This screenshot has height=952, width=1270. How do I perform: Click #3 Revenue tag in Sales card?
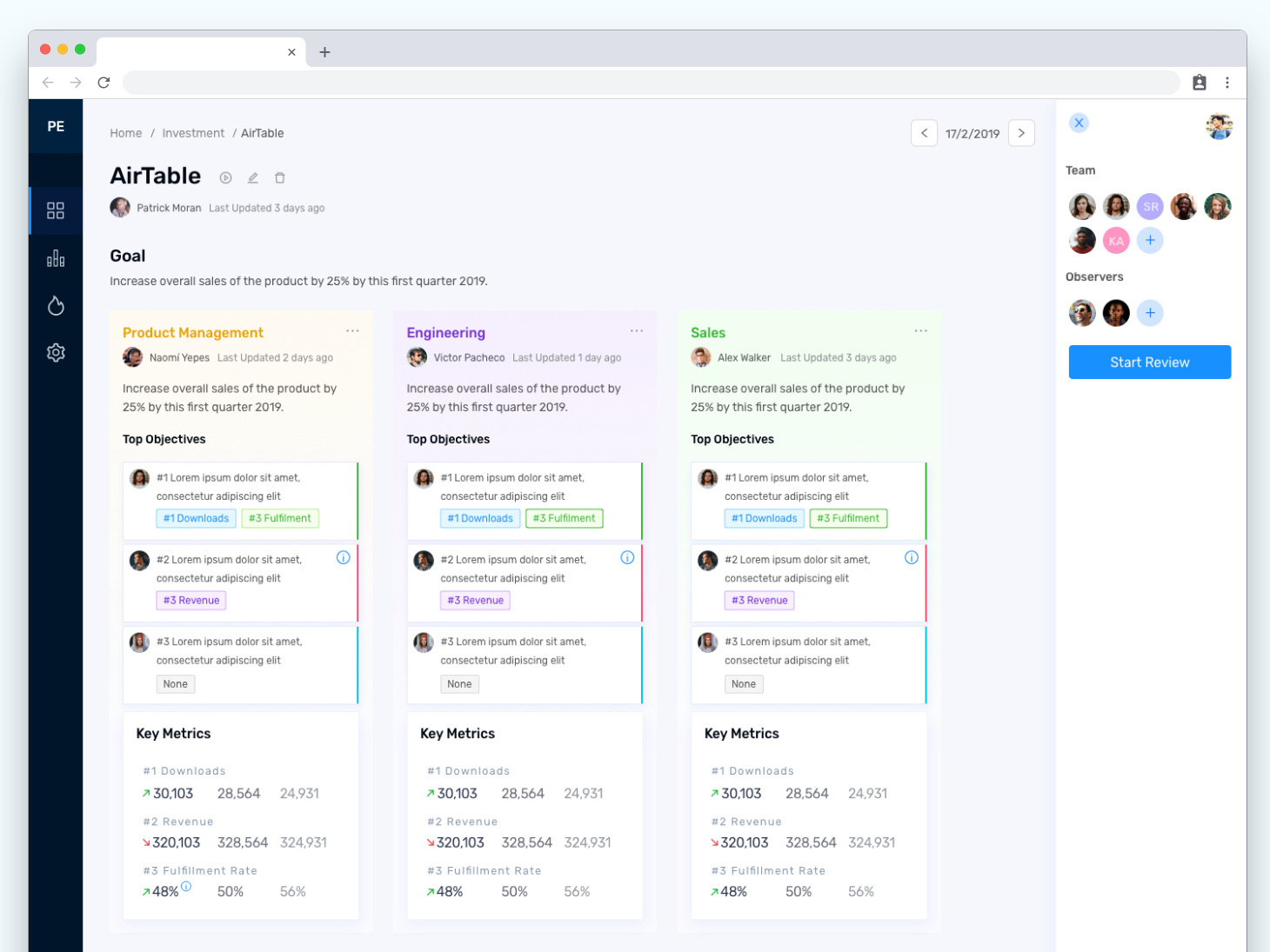pyautogui.click(x=759, y=600)
